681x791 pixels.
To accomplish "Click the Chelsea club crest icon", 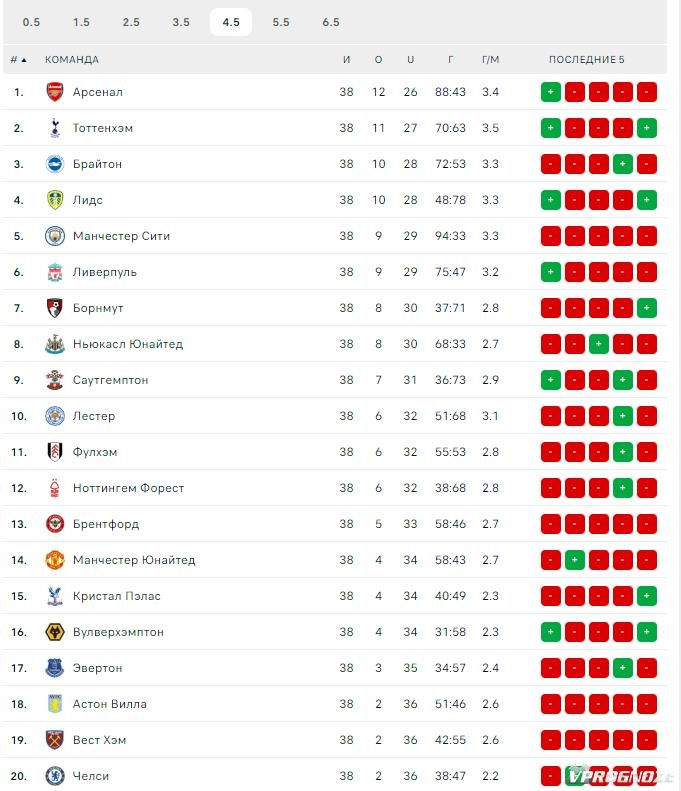I will pos(54,776).
